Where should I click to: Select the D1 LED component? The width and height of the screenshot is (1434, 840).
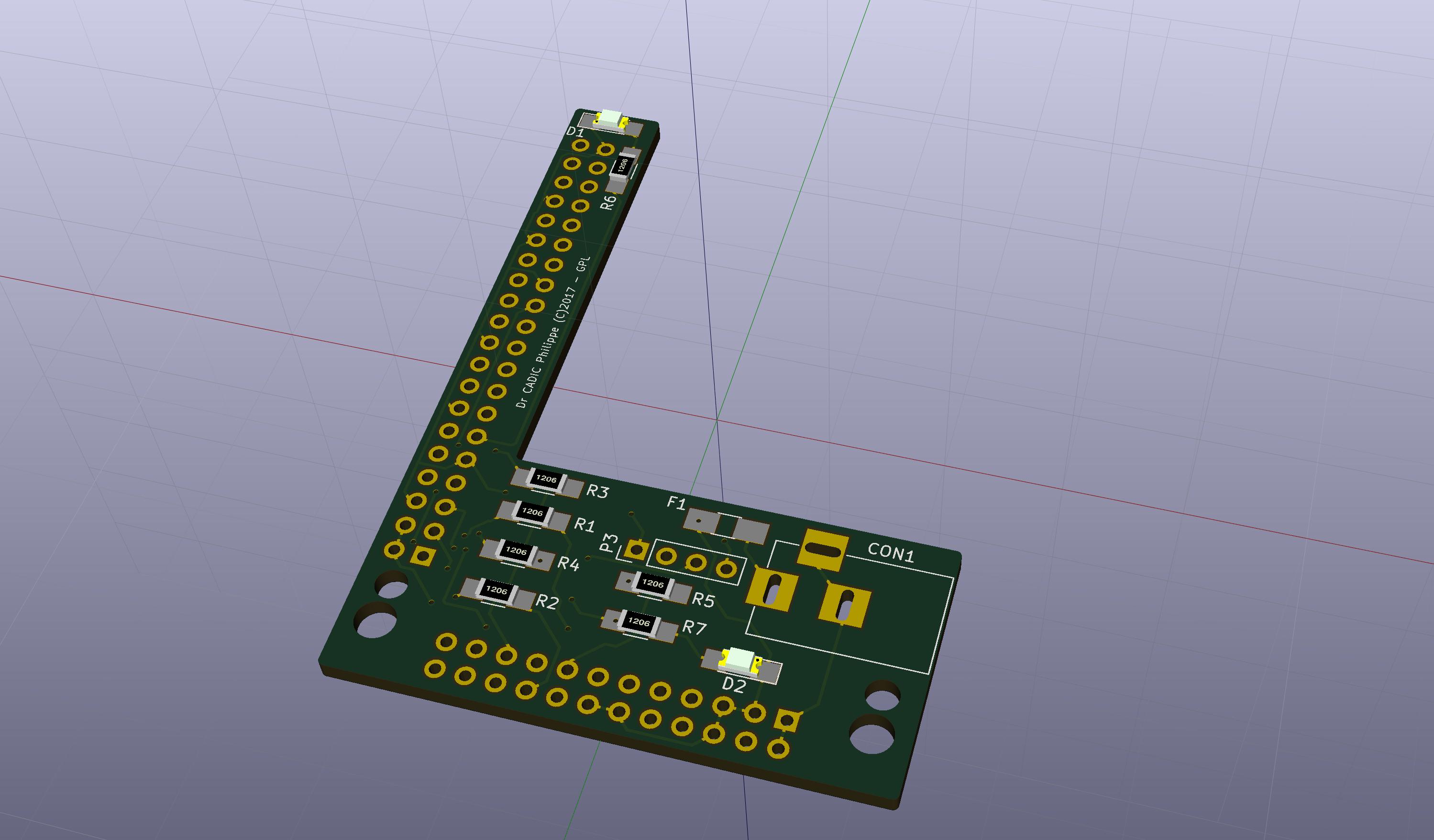pyautogui.click(x=610, y=121)
